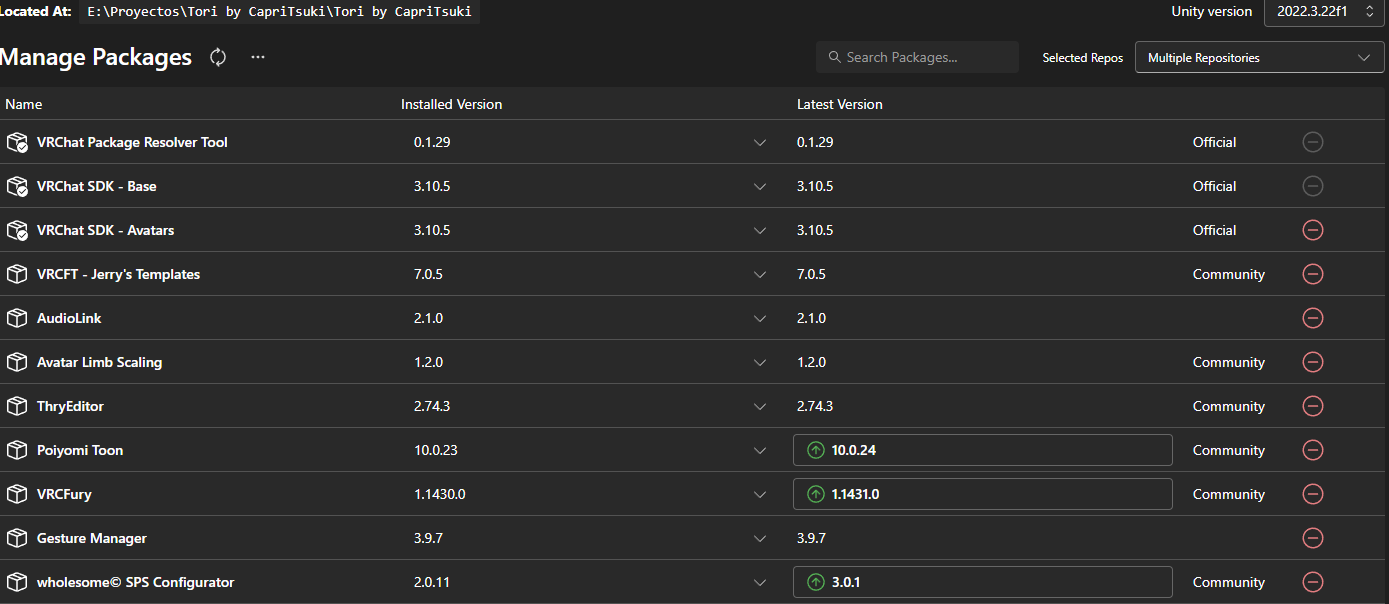This screenshot has height=604, width=1389.
Task: Remove the Poiyomi Toon package
Action: [1313, 450]
